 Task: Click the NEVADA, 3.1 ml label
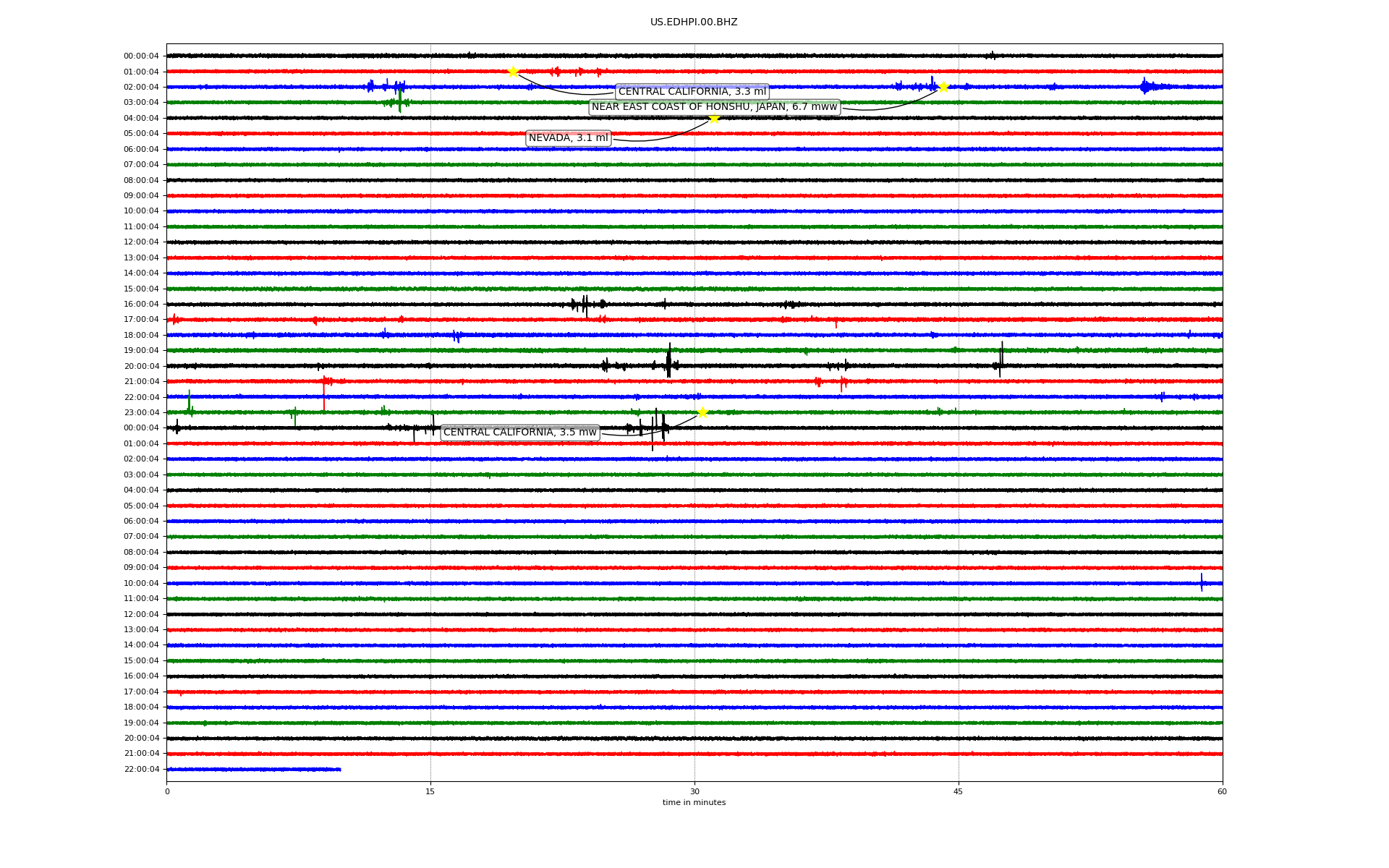pos(568,138)
